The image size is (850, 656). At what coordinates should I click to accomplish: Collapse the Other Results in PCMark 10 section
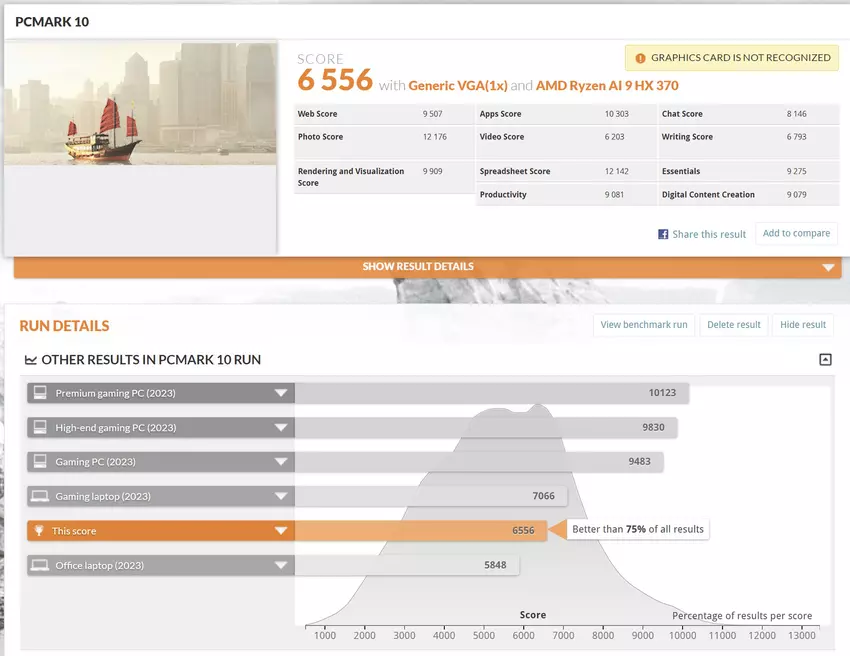[x=825, y=360]
